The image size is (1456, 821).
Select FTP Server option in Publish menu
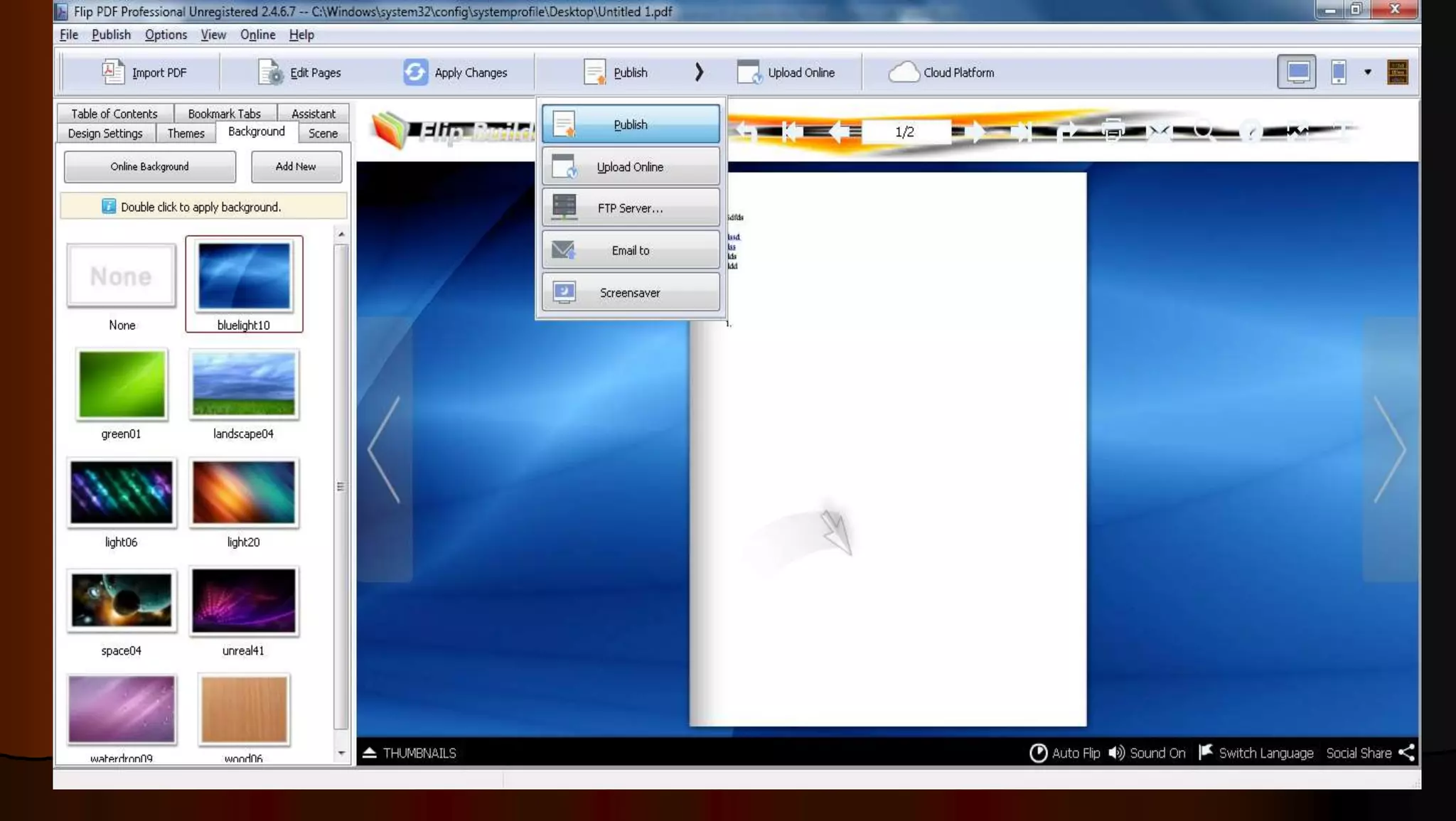click(631, 208)
